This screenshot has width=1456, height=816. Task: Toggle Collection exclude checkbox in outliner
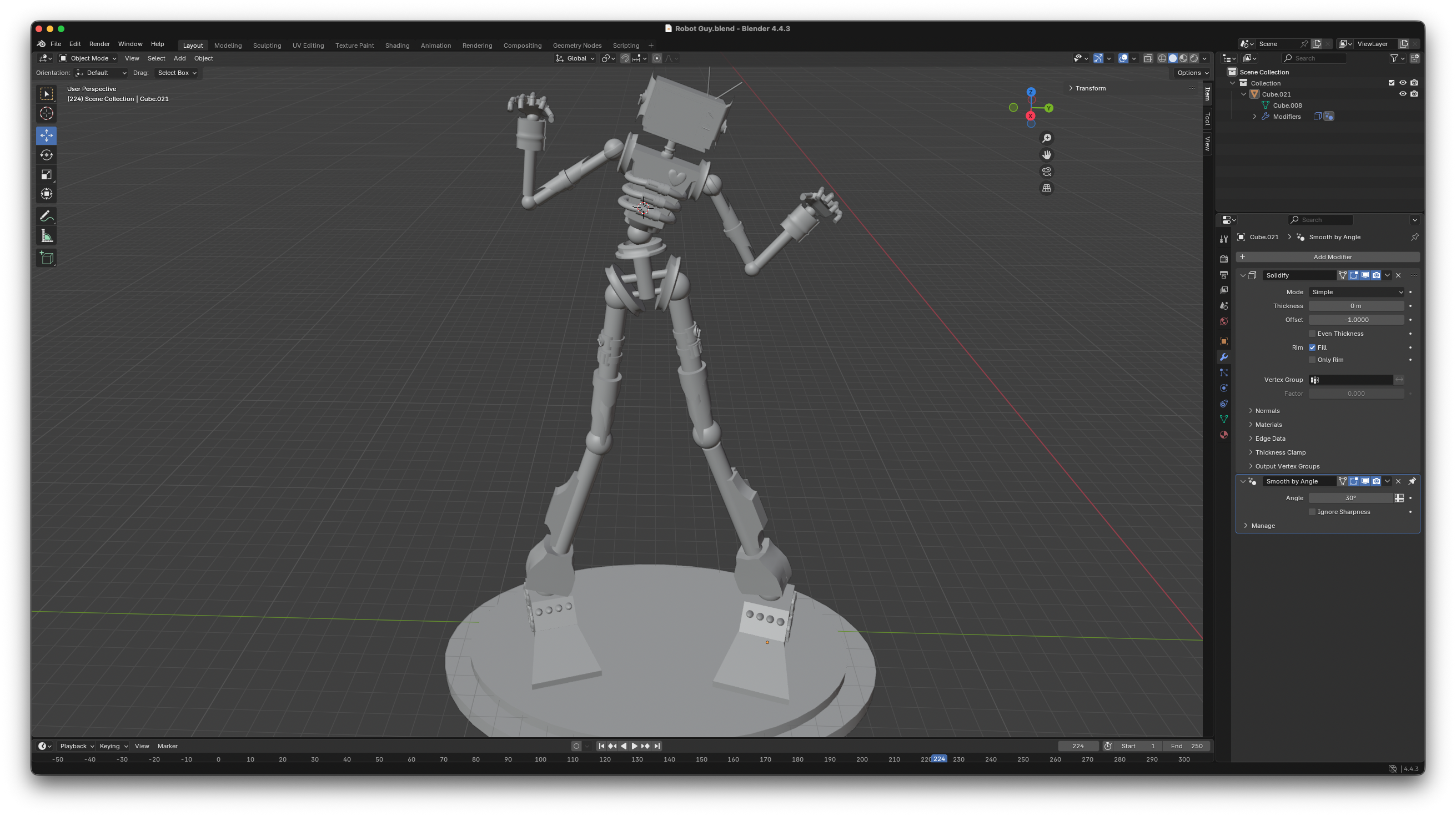(x=1392, y=83)
